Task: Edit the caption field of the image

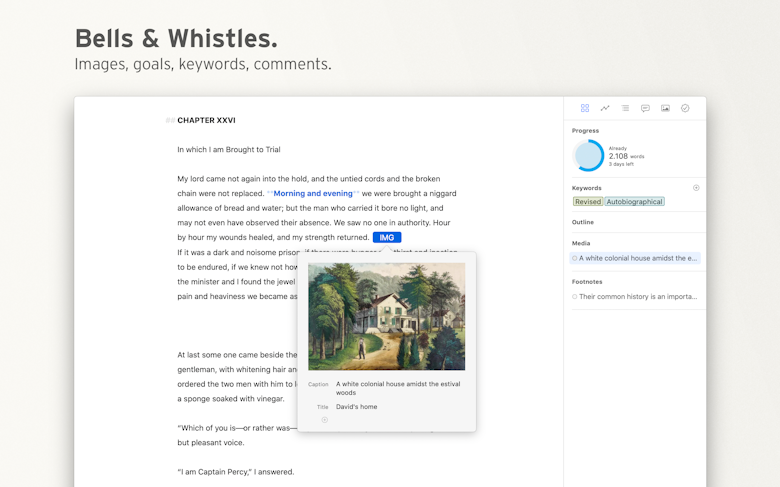Action: [398, 388]
